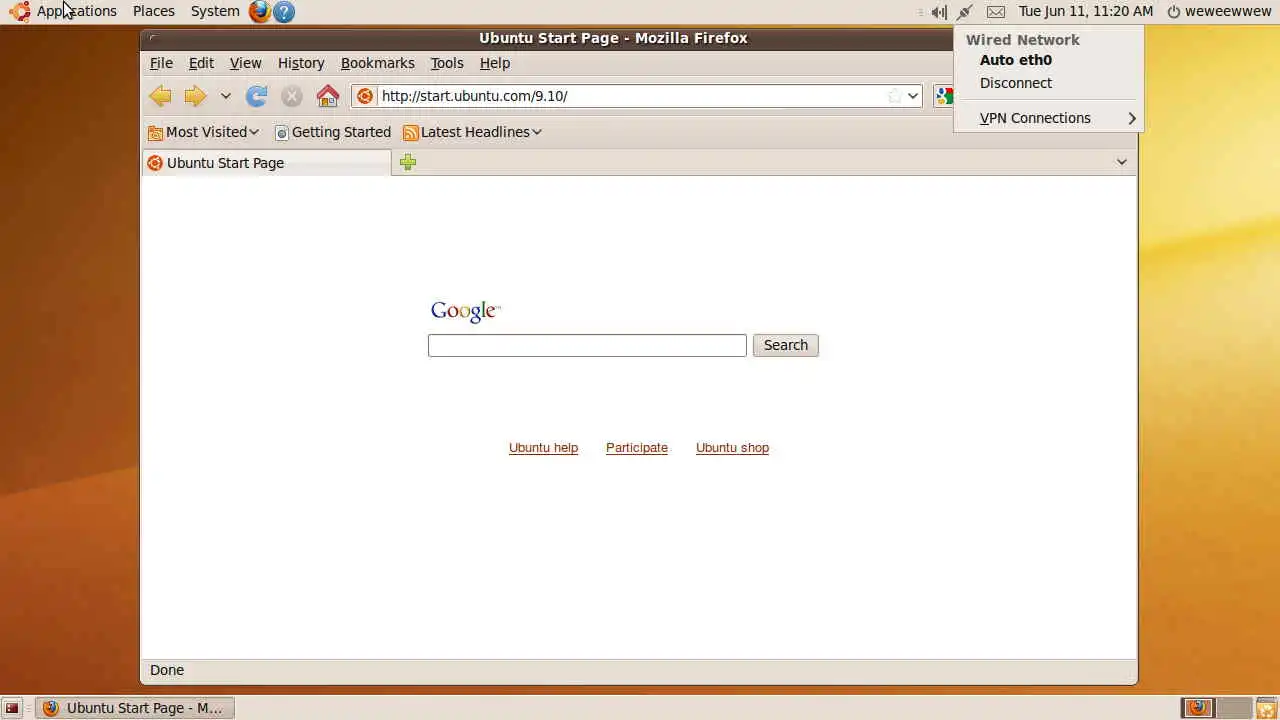Open the Edit menu
Image resolution: width=1280 pixels, height=720 pixels.
click(x=201, y=63)
